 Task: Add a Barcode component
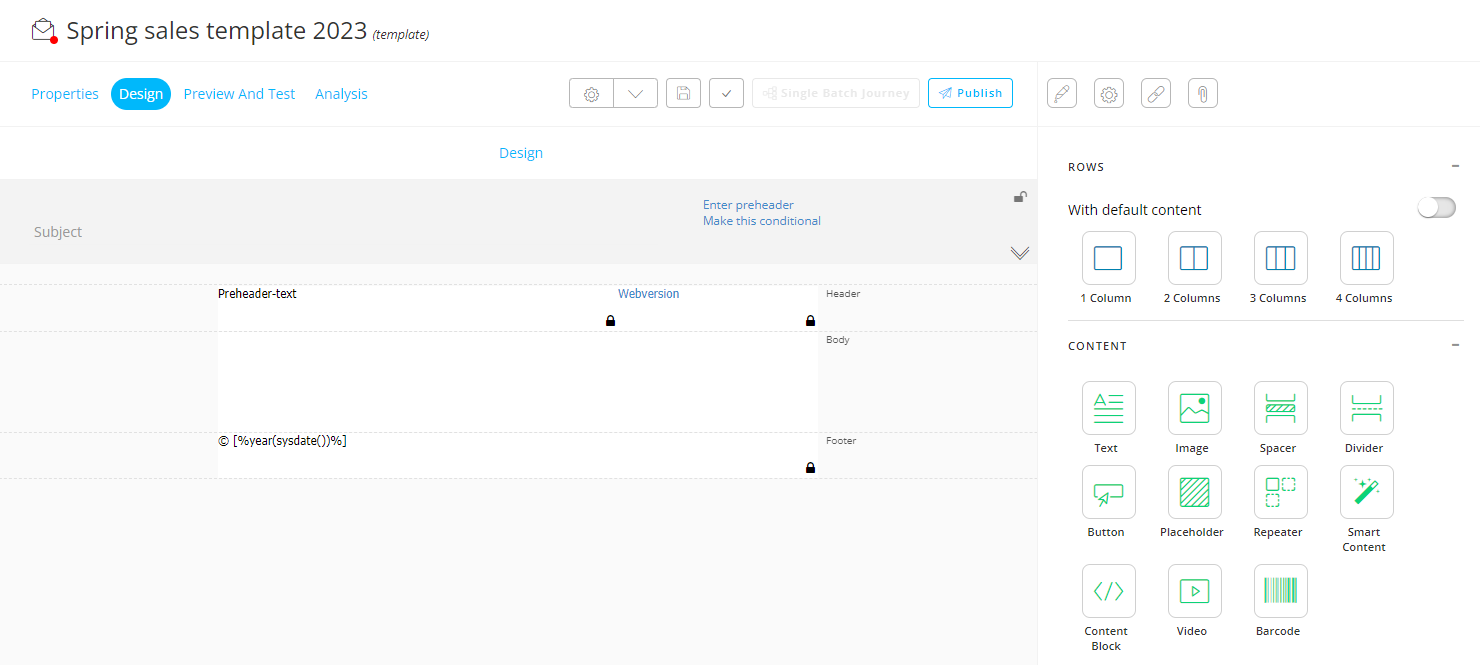click(1280, 591)
